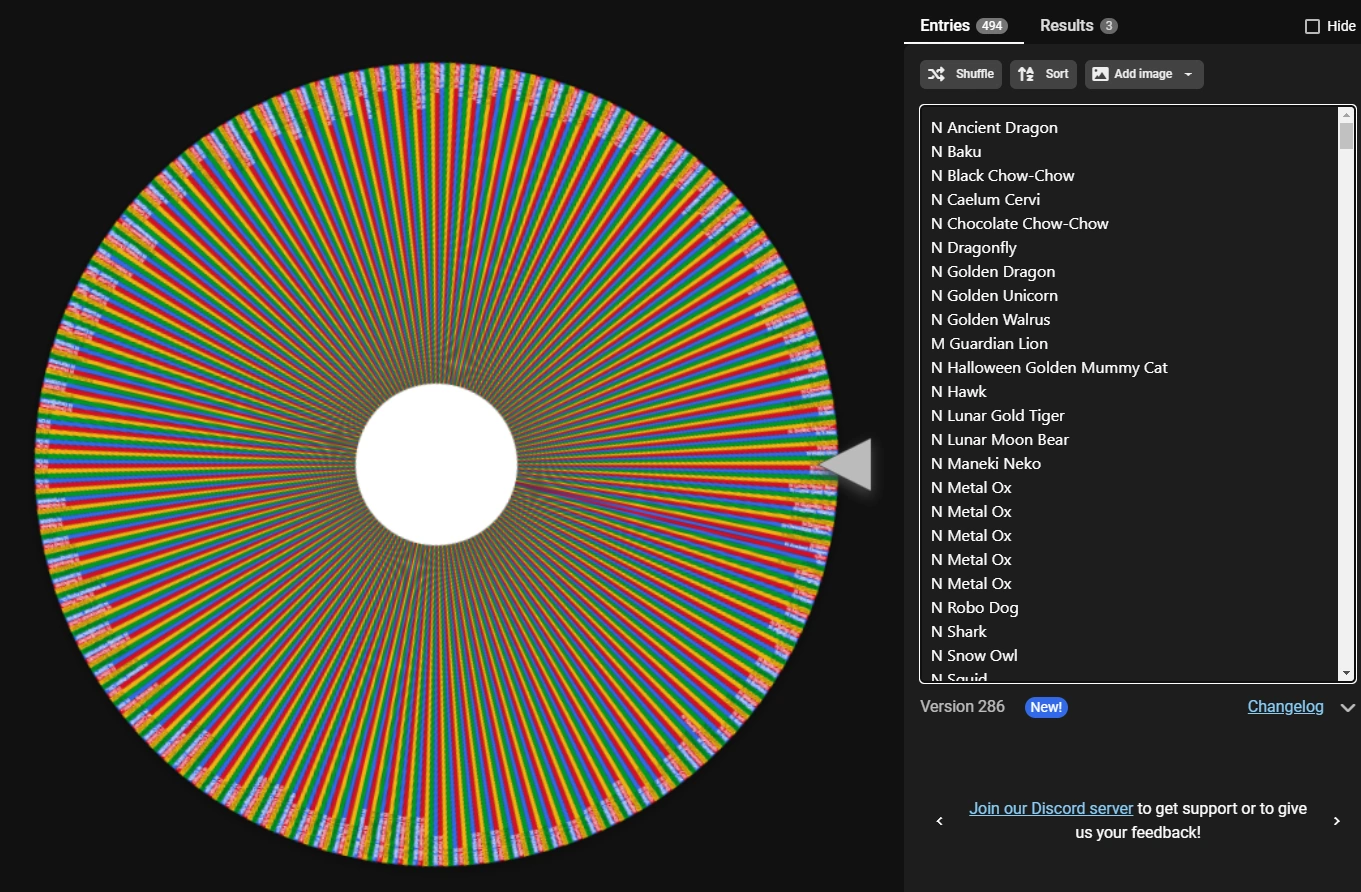This screenshot has width=1361, height=892.
Task: Select the N Guardian Lion entry in the list
Action: coord(989,343)
